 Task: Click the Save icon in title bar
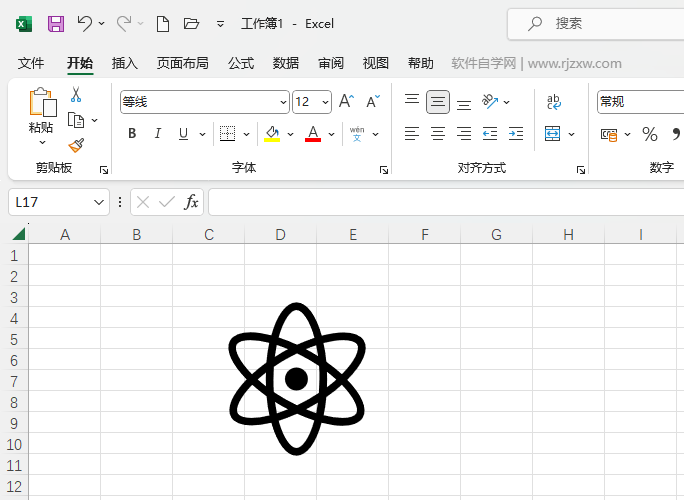[x=56, y=24]
